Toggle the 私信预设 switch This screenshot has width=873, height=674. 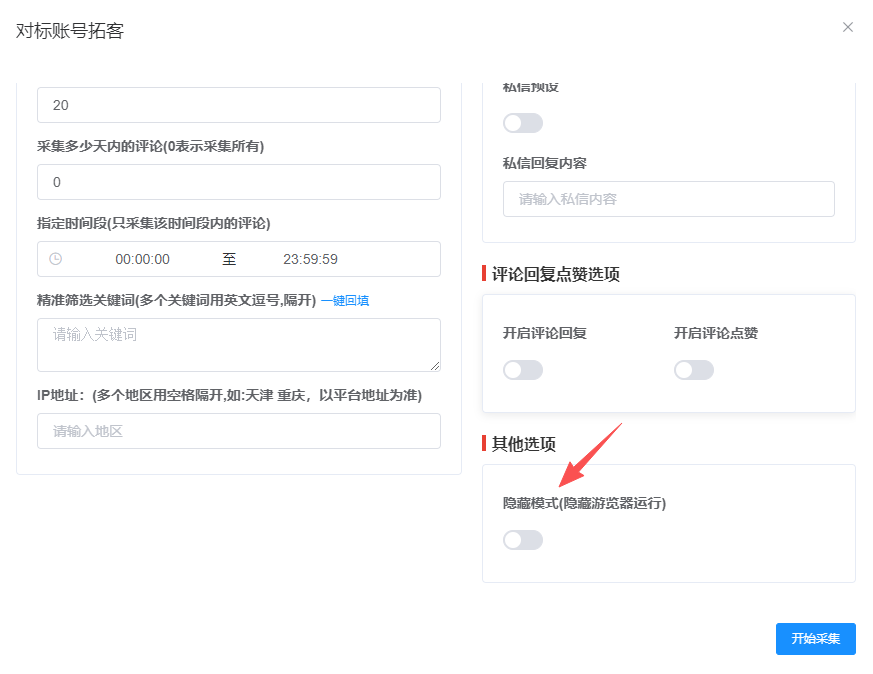[x=523, y=123]
